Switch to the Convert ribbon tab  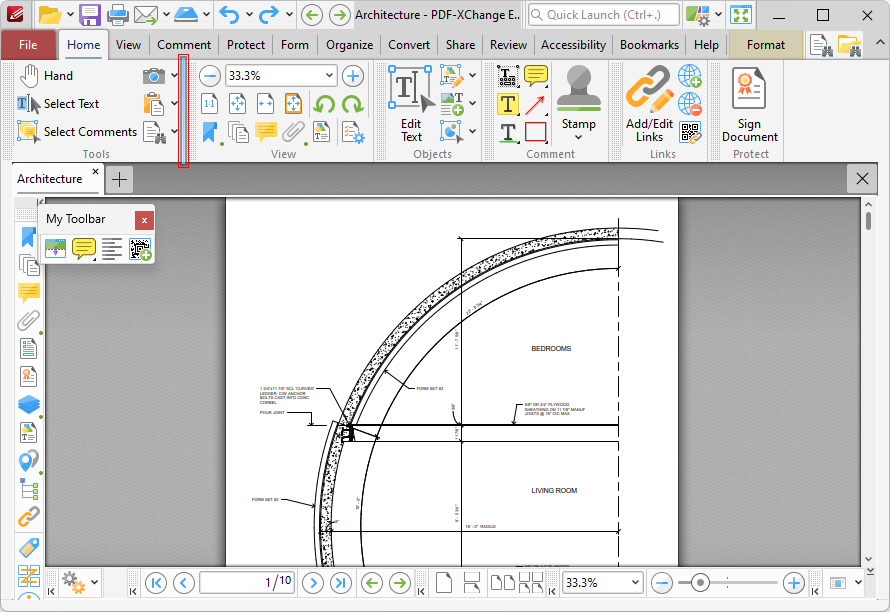pos(409,45)
